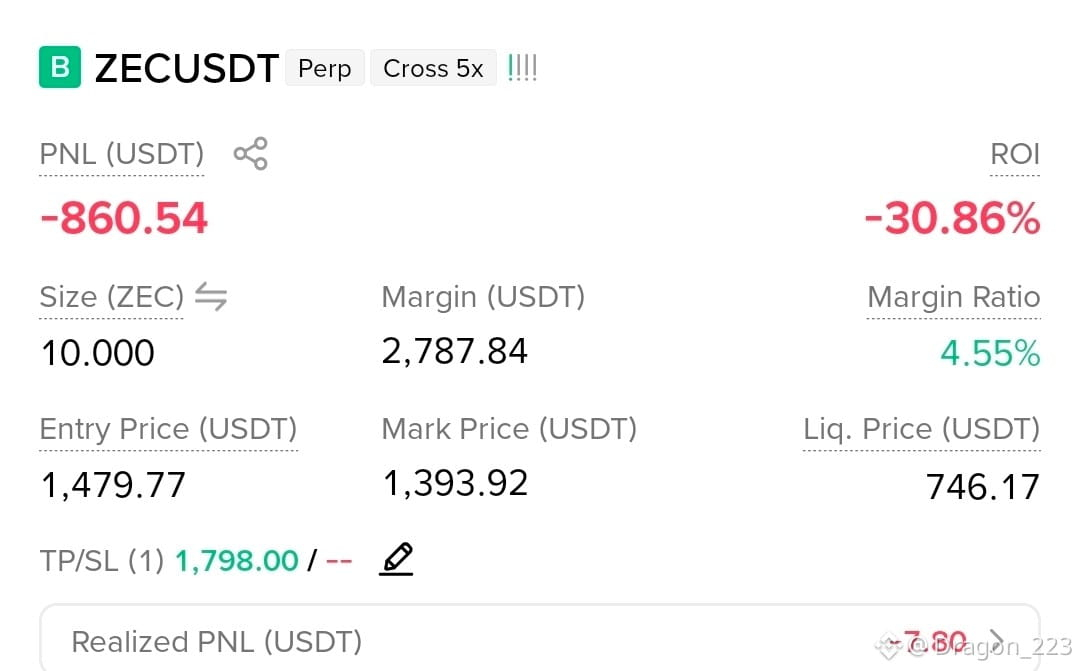Open the Realized PNL (USDT) row

(x=539, y=638)
